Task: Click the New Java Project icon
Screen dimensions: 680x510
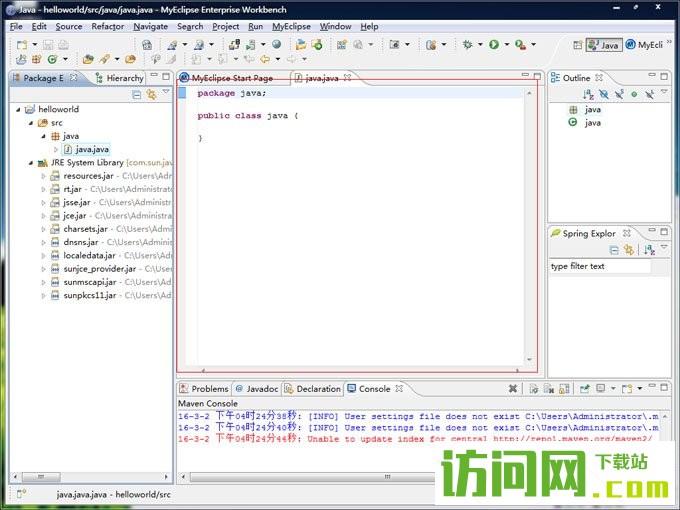Action: tap(21, 59)
